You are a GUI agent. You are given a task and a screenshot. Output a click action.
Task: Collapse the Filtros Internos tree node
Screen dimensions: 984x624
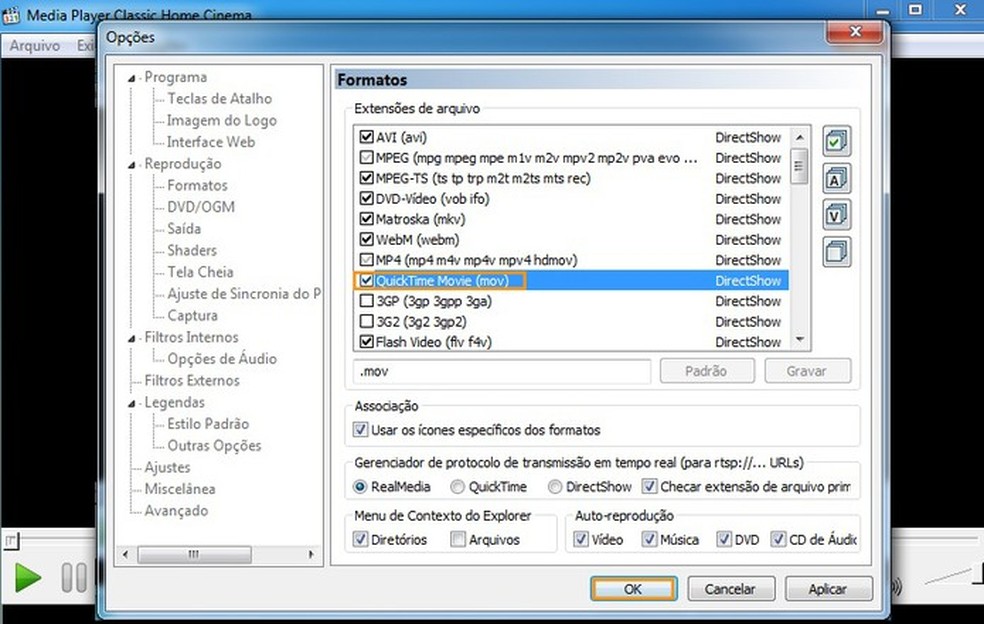131,338
